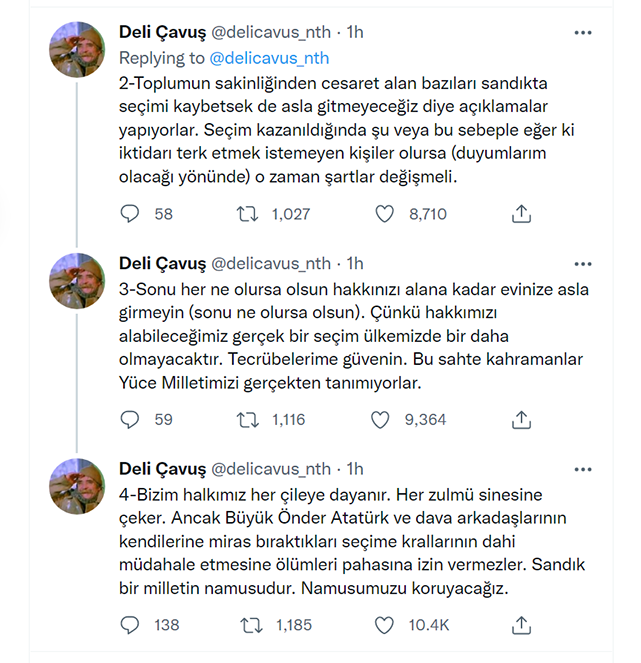Like the tweet with 9,364 likes
Image resolution: width=641 pixels, height=663 pixels.
pyautogui.click(x=380, y=420)
